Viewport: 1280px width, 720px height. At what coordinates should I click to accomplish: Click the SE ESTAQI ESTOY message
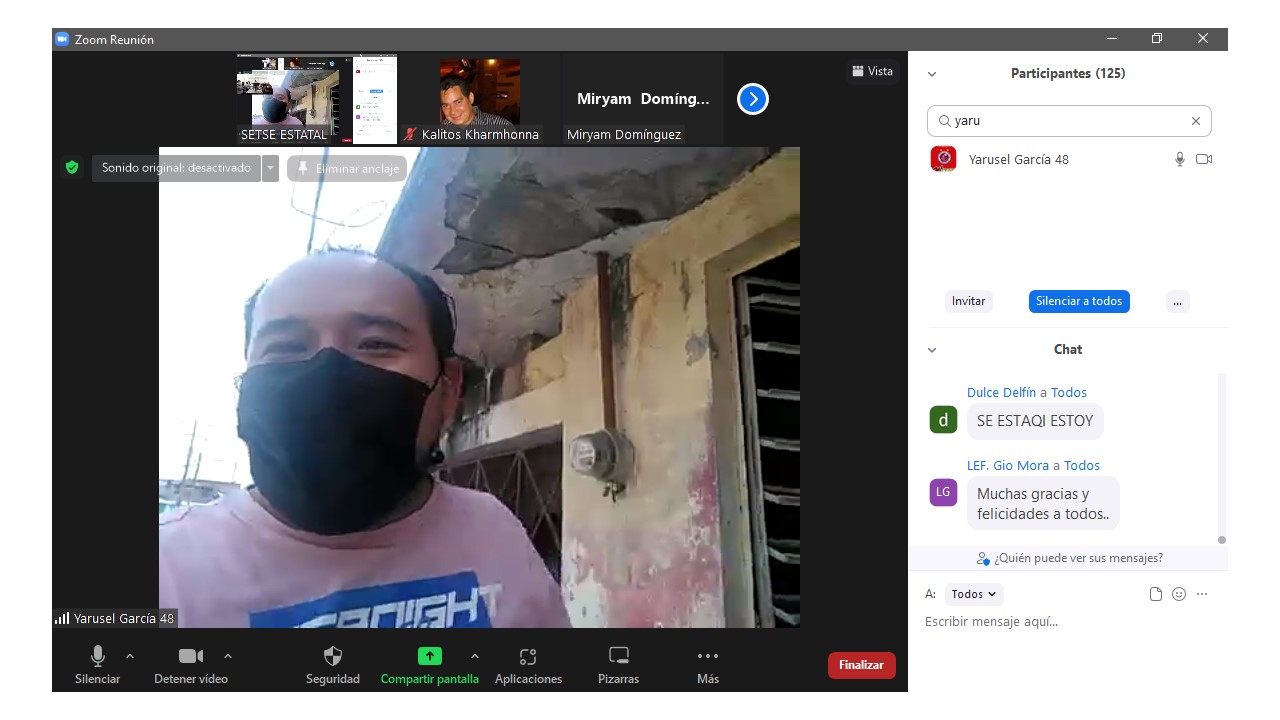1035,421
